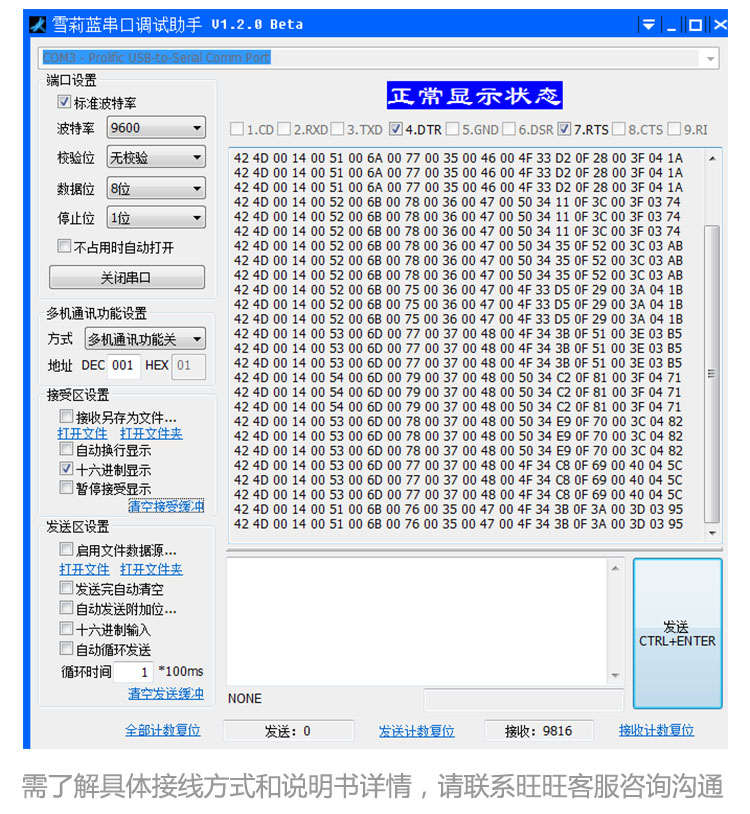Screen dimensions: 750x814
Task: Expand the 校验位 parity dropdown
Action: [x=155, y=158]
